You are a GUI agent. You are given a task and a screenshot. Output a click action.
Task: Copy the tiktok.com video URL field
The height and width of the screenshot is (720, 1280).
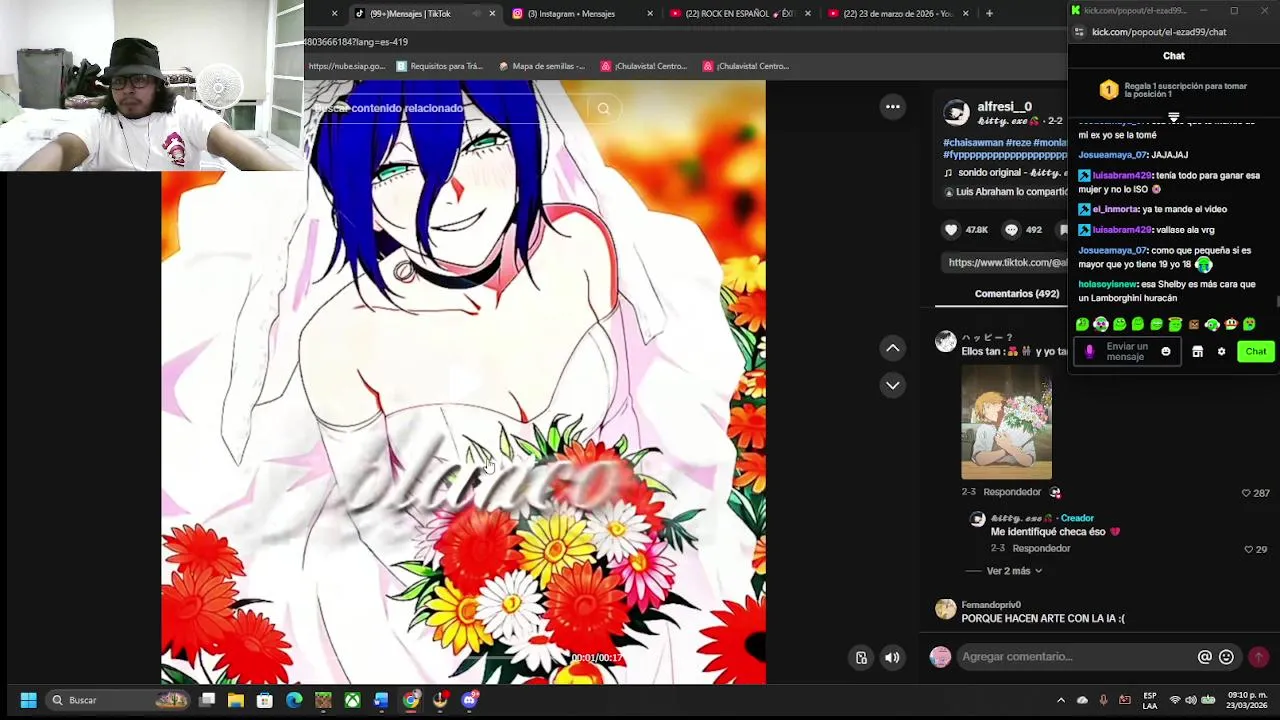1006,262
